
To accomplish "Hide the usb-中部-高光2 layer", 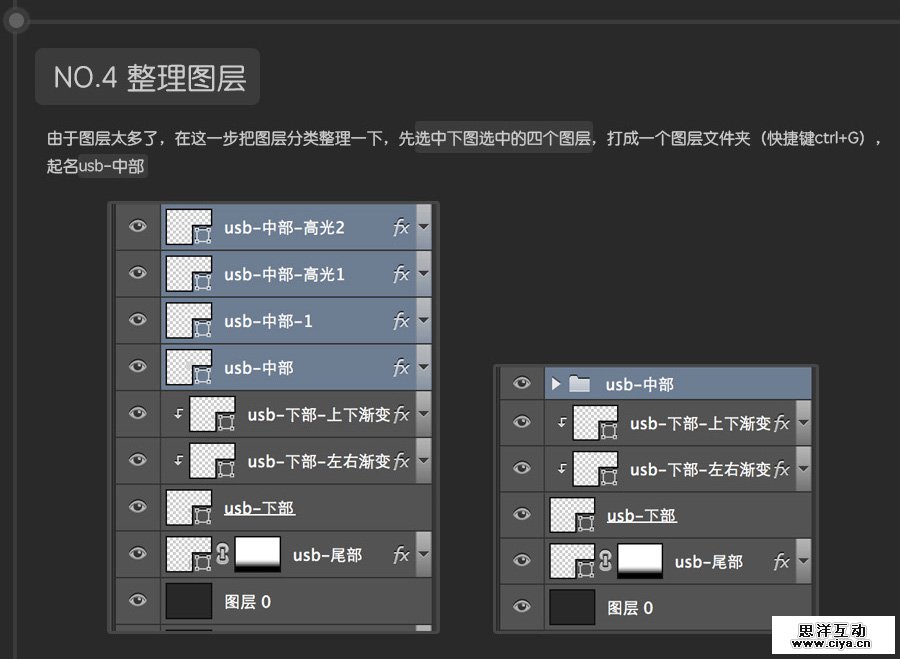I will click(x=135, y=225).
